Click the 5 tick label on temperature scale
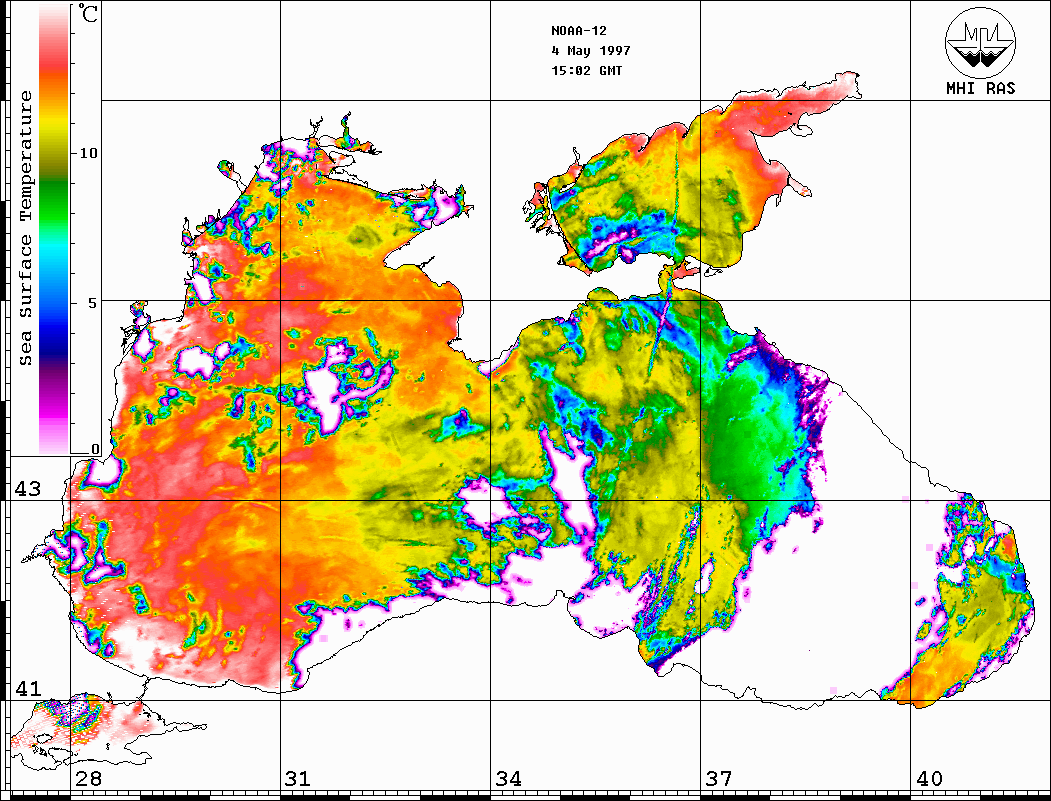The height and width of the screenshot is (801, 1051). tap(95, 302)
